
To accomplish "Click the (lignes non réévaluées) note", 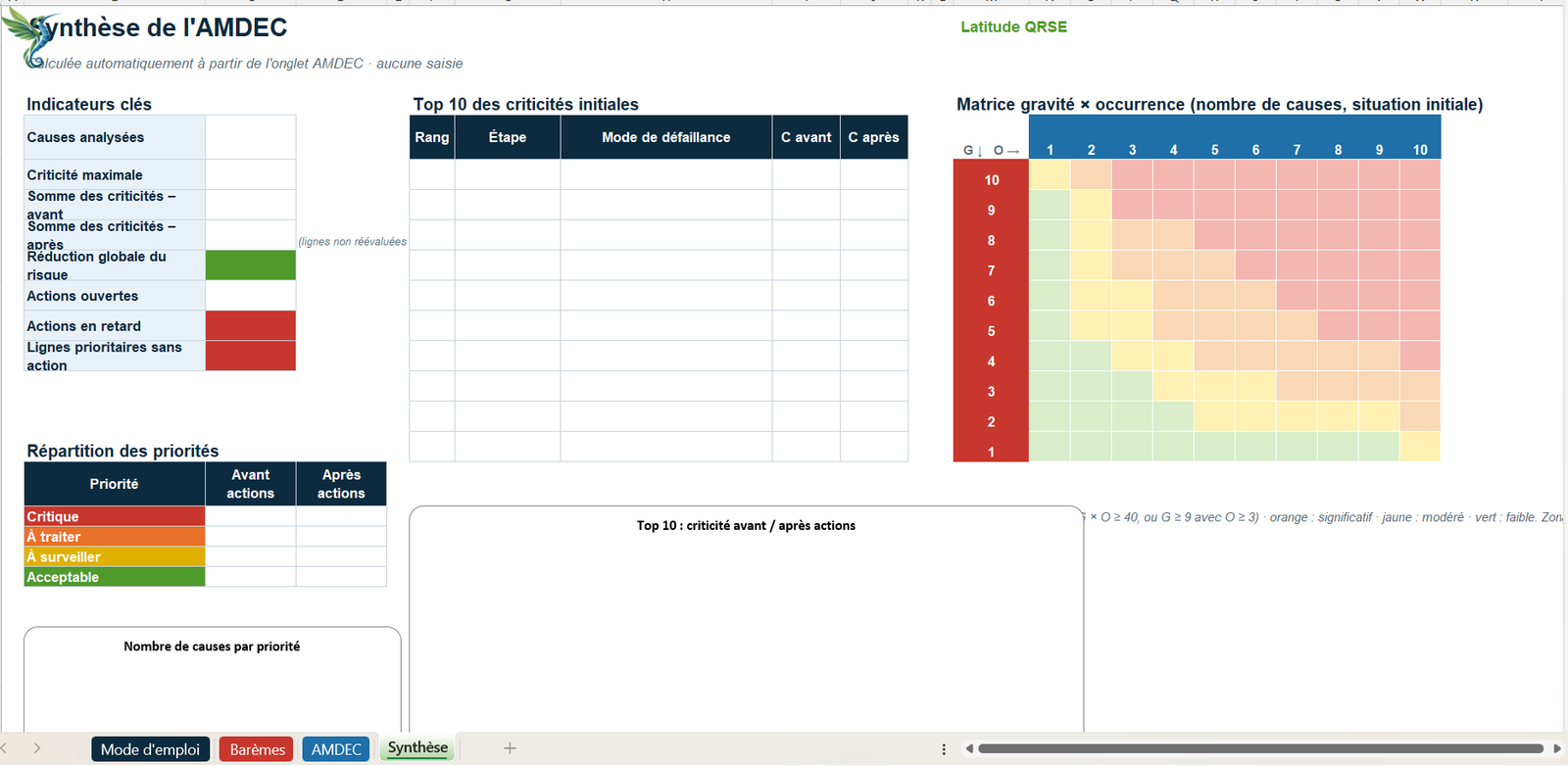I will click(353, 242).
